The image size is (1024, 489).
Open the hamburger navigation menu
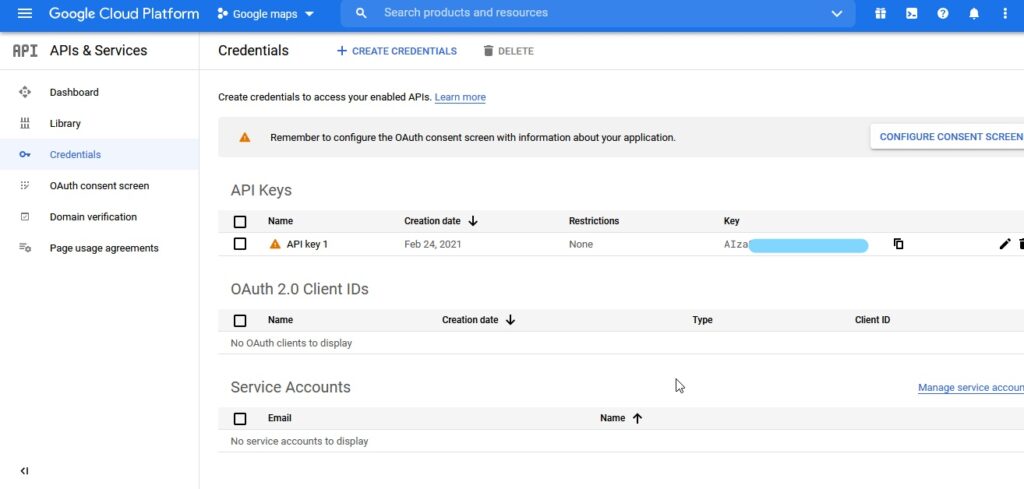25,14
